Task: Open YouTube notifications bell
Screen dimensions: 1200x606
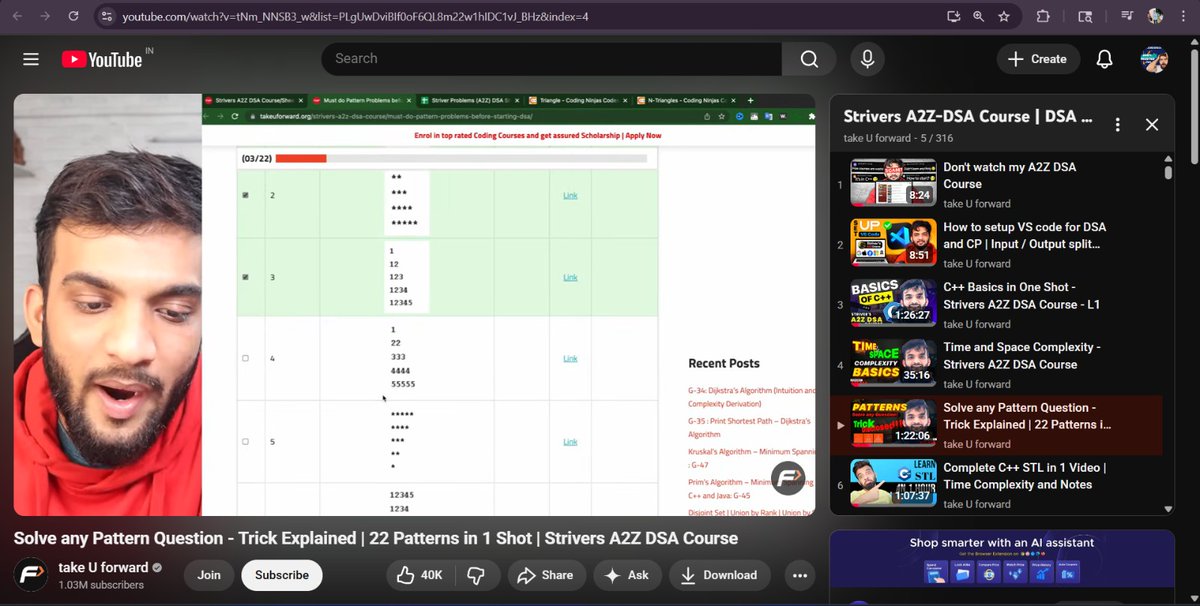Action: point(1104,59)
